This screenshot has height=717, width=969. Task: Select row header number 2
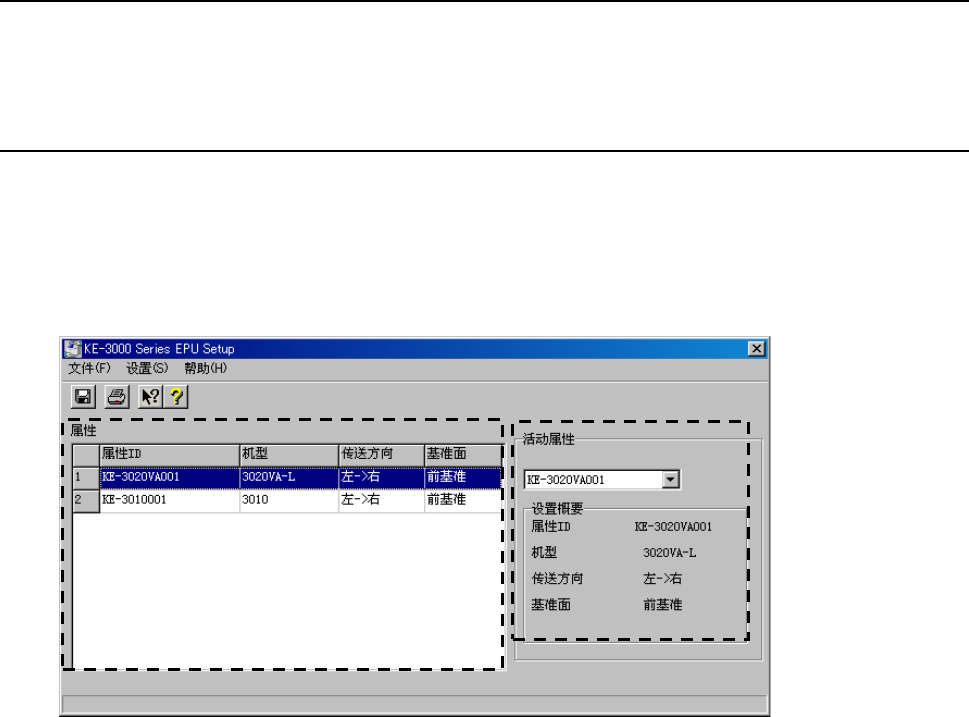pyautogui.click(x=86, y=501)
